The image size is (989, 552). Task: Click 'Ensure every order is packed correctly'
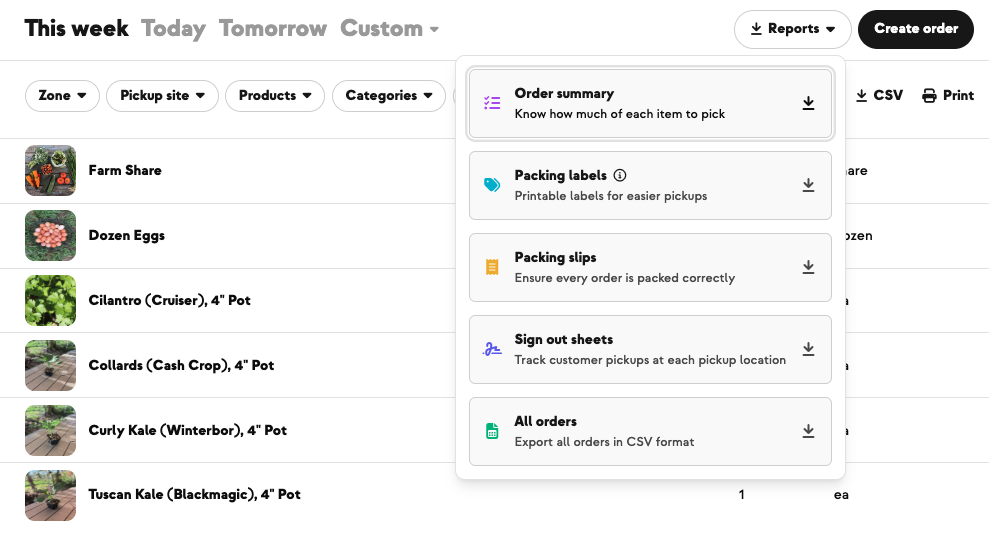point(624,278)
